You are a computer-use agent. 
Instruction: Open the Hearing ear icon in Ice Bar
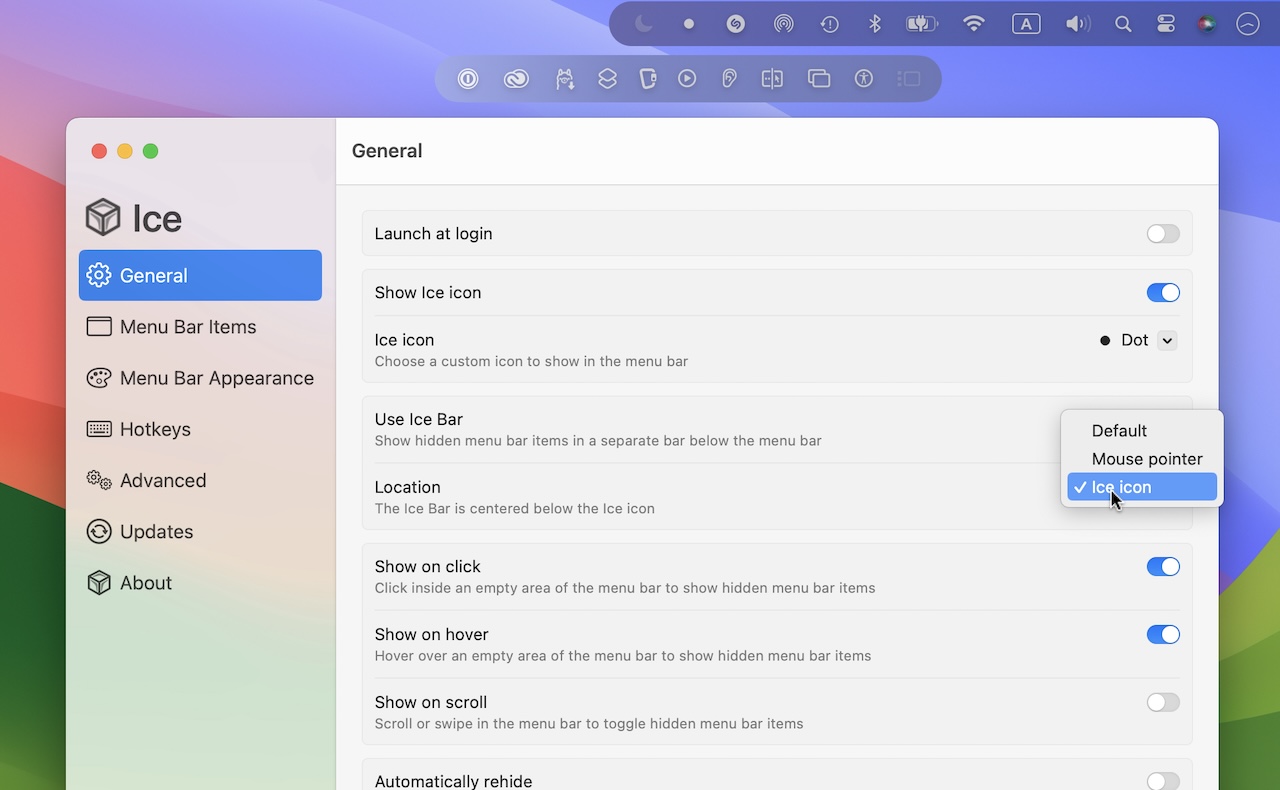[729, 78]
